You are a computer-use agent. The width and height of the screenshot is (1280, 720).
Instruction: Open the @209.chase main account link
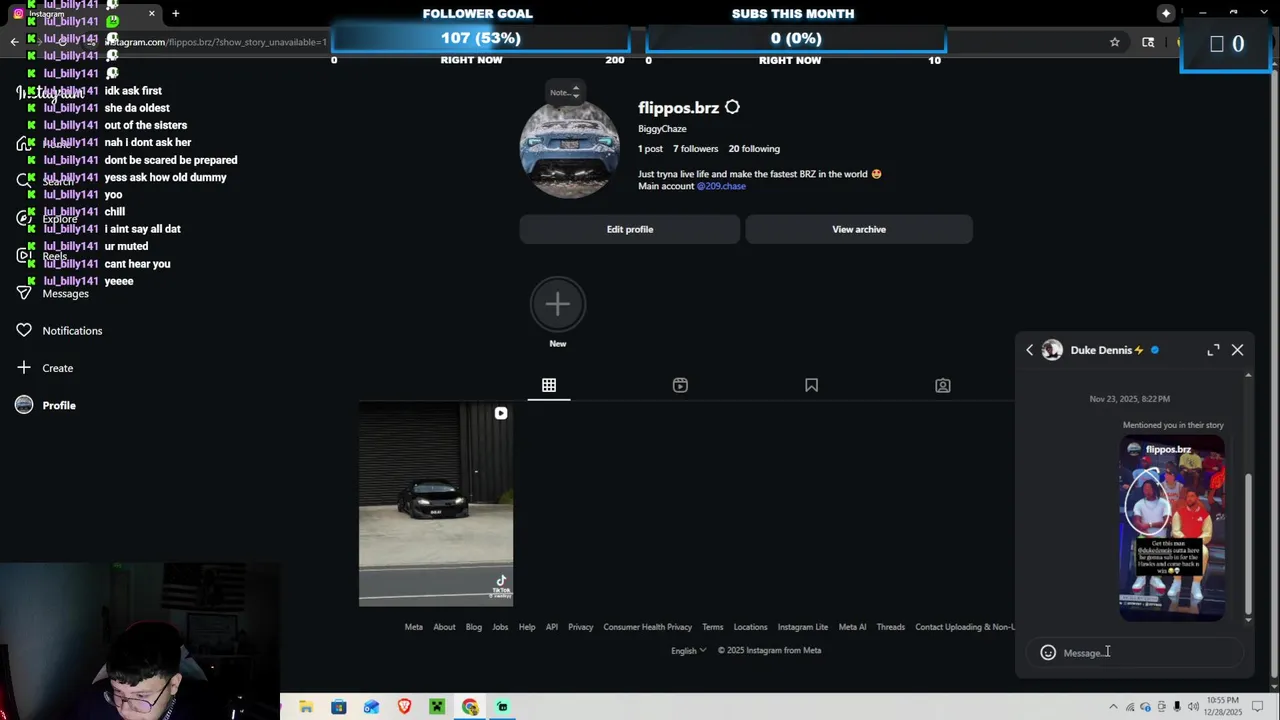[x=720, y=186]
